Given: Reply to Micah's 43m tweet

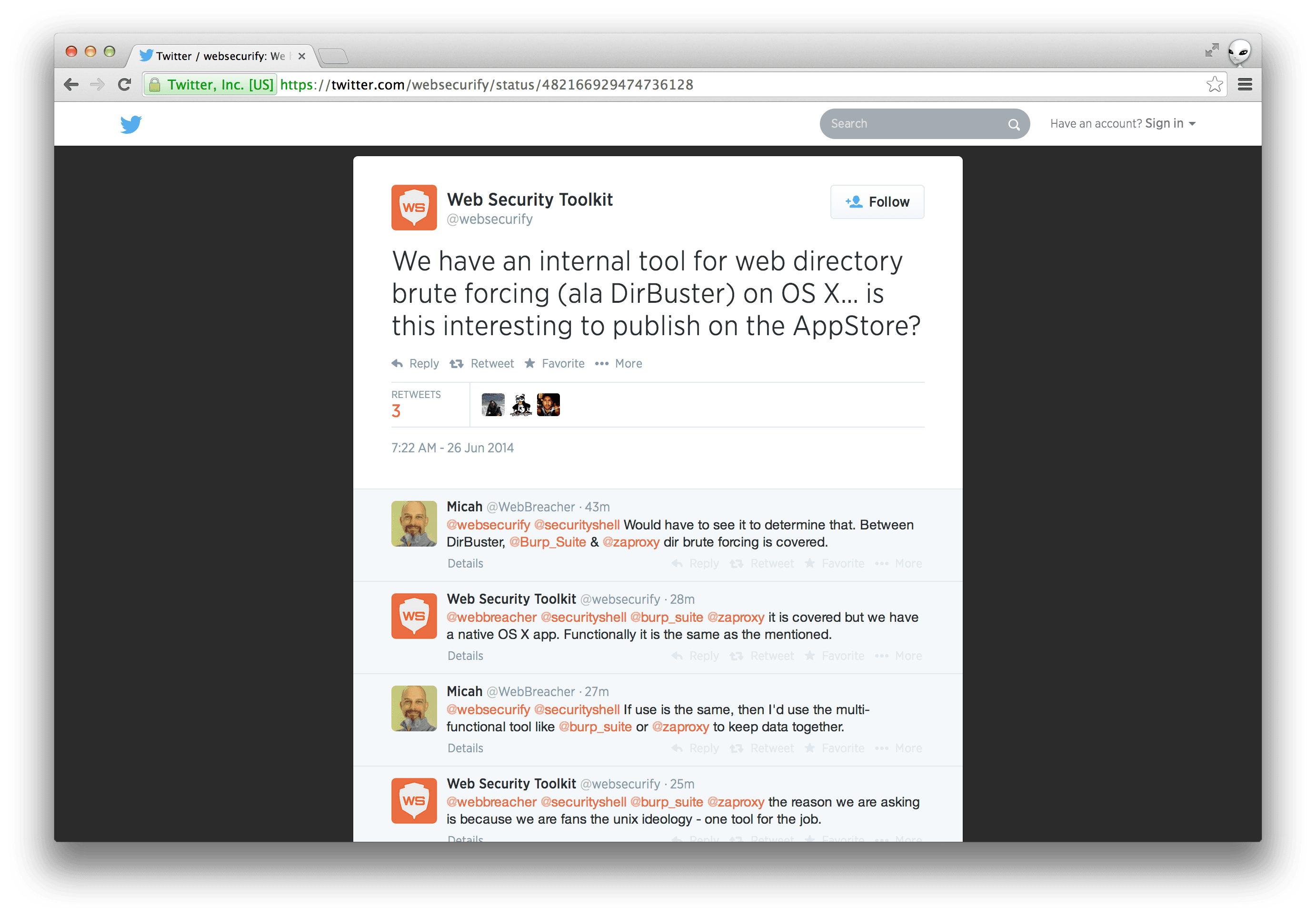Looking at the screenshot, I should point(695,563).
